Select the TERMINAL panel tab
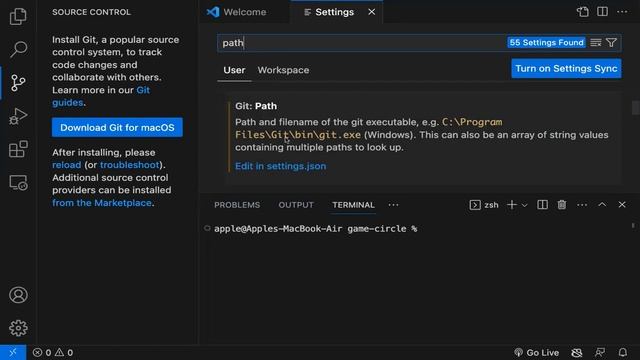The height and width of the screenshot is (360, 640). click(x=353, y=205)
